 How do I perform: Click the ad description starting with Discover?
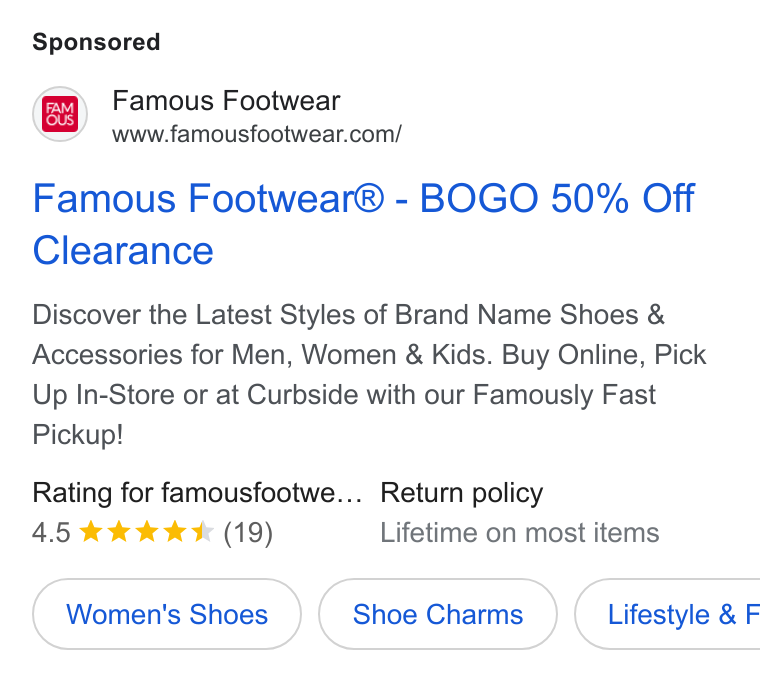(369, 374)
